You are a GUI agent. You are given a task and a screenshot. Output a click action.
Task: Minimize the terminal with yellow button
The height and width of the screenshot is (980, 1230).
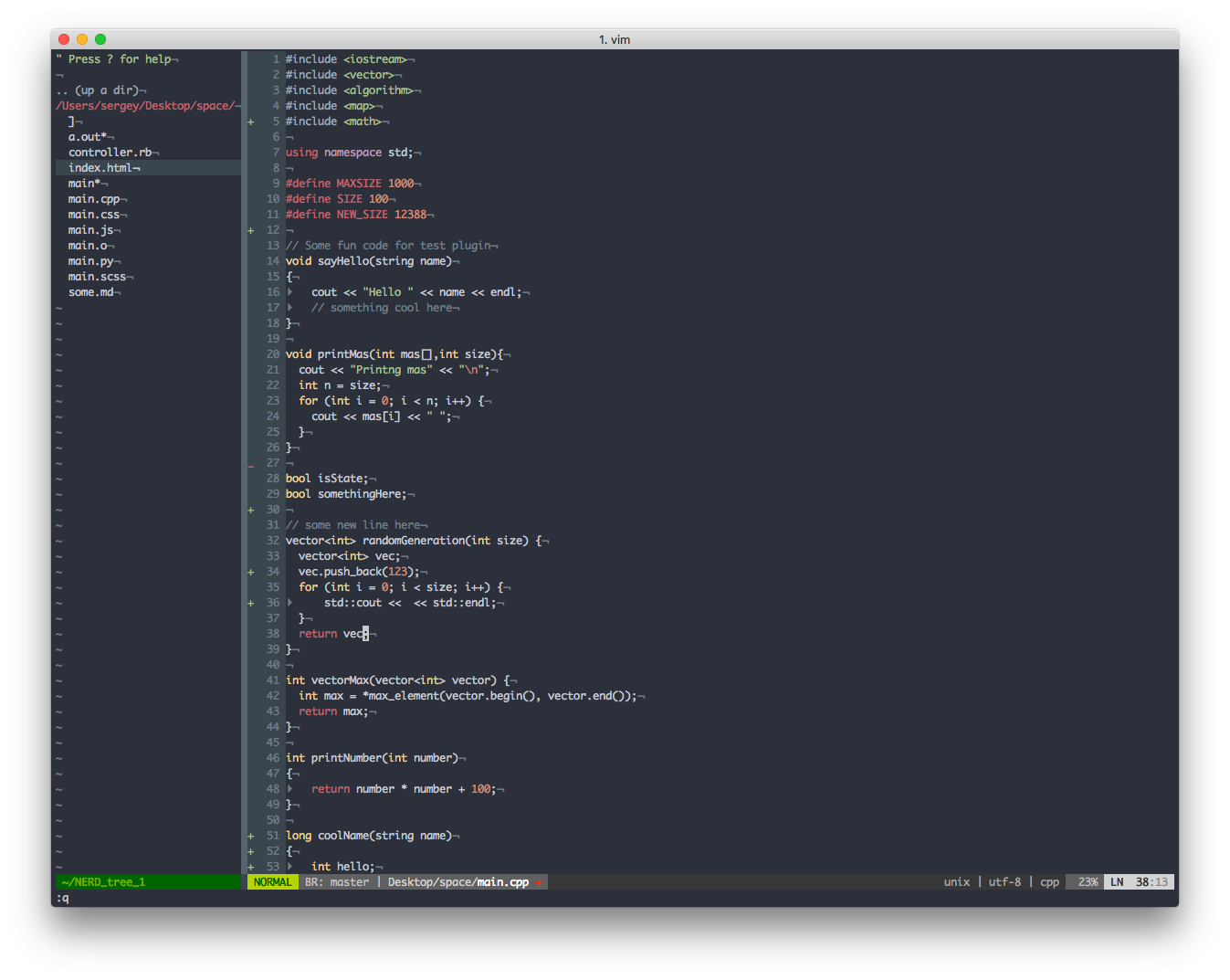pos(82,39)
